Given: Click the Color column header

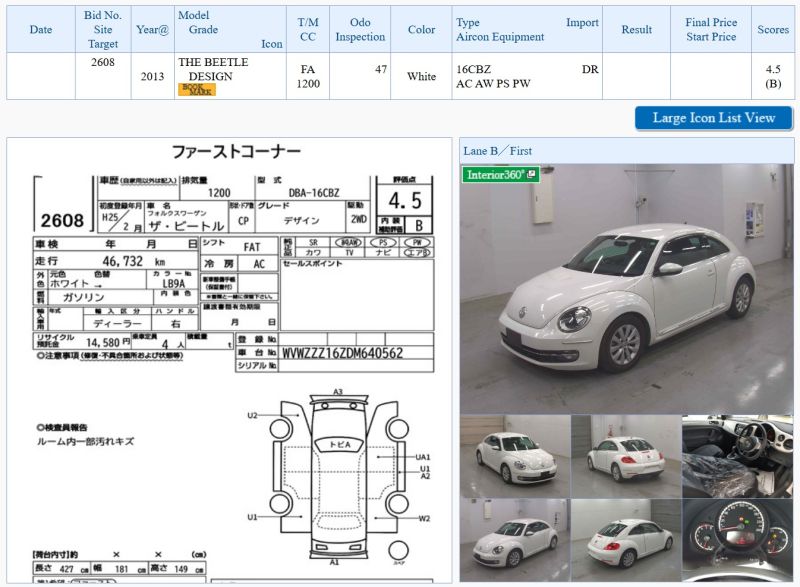Looking at the screenshot, I should (x=421, y=29).
